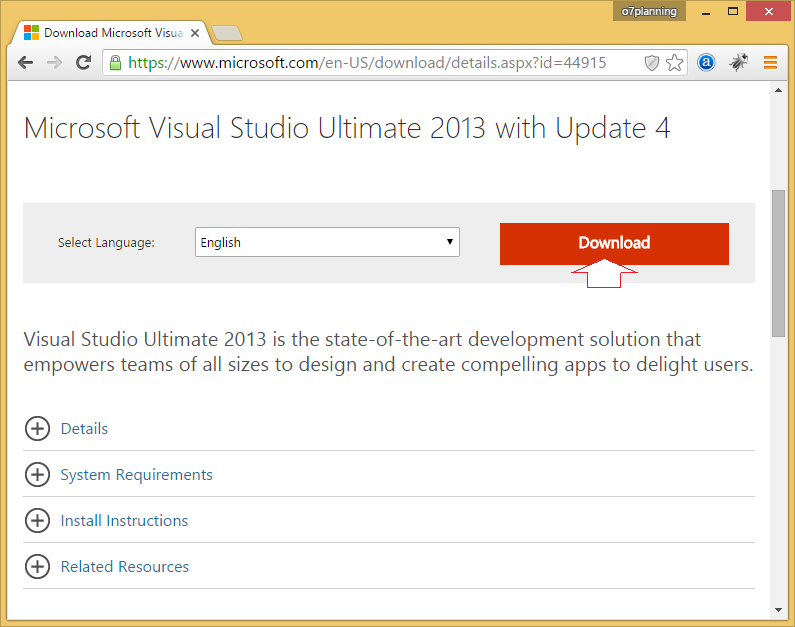Image resolution: width=795 pixels, height=627 pixels.
Task: Click the forward navigation arrow
Action: (54, 63)
